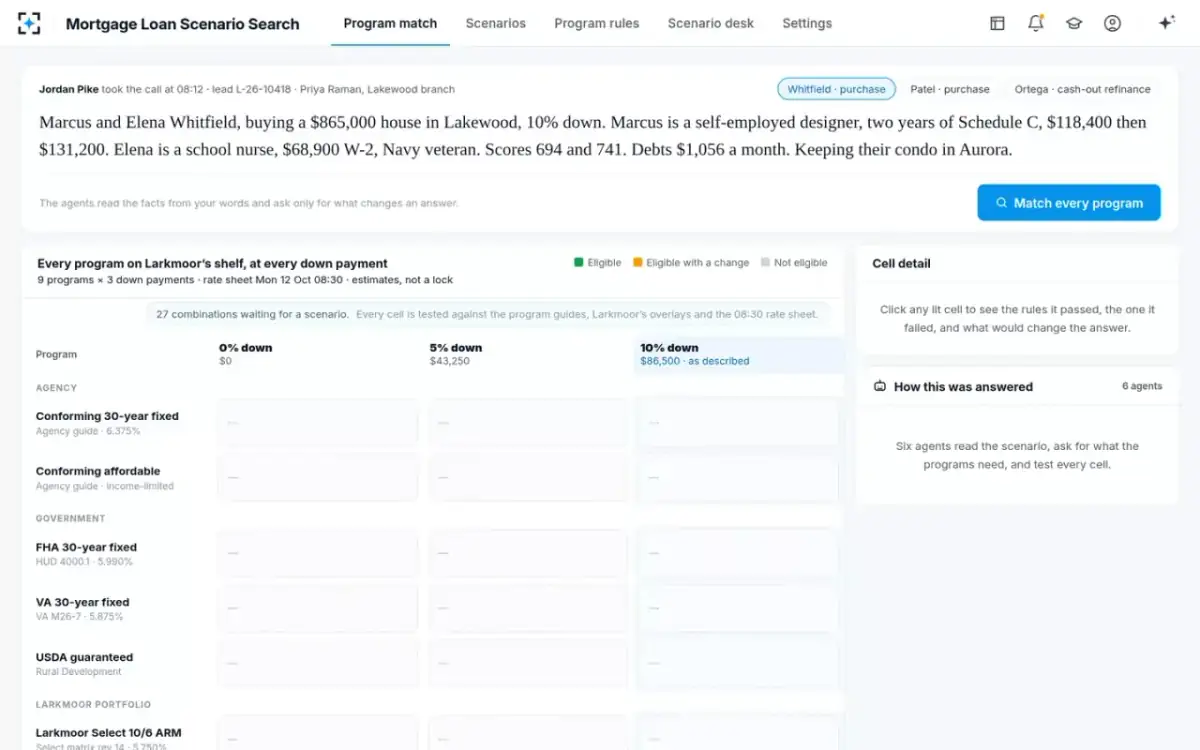Click grey Not eligible legend swatch
1200x750 pixels.
(x=765, y=263)
